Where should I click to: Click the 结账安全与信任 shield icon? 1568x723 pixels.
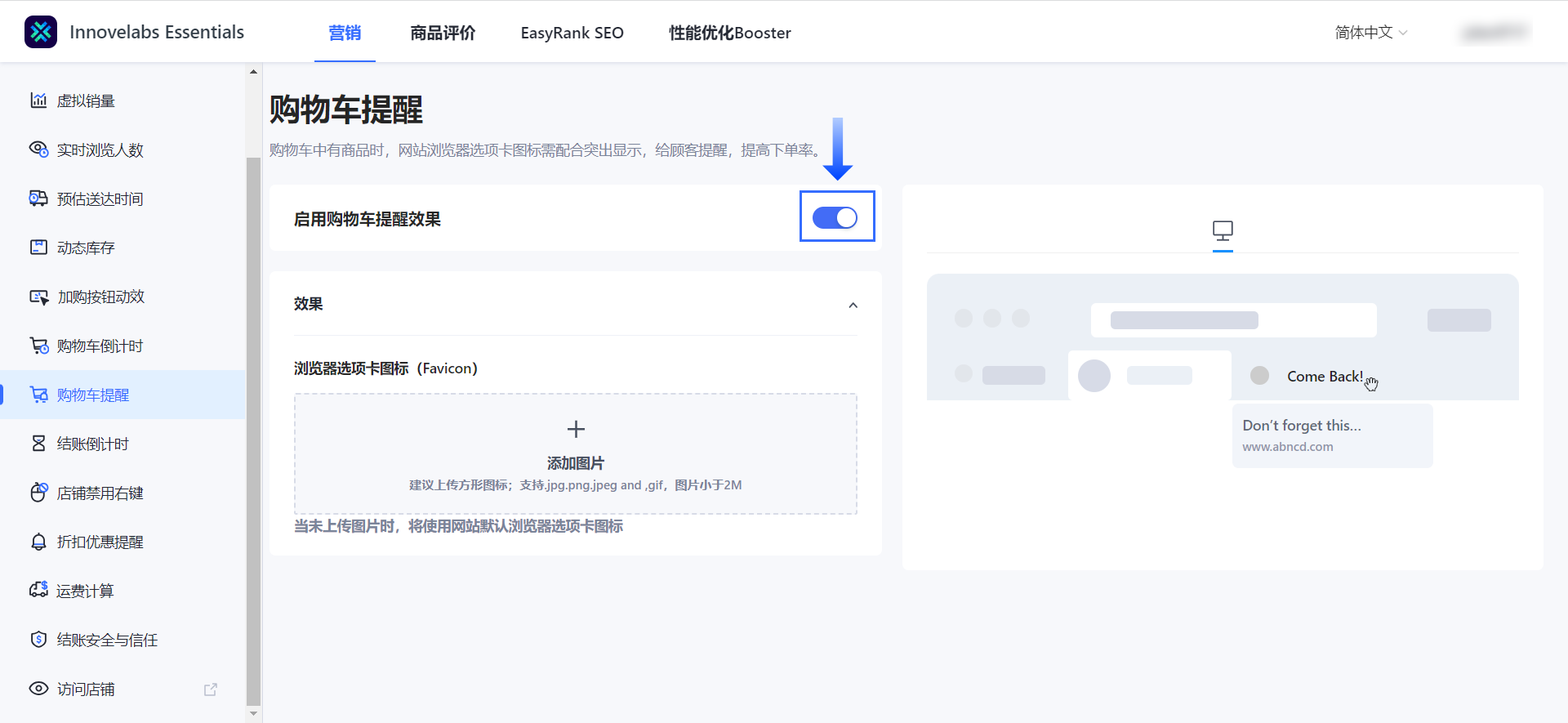(x=38, y=640)
